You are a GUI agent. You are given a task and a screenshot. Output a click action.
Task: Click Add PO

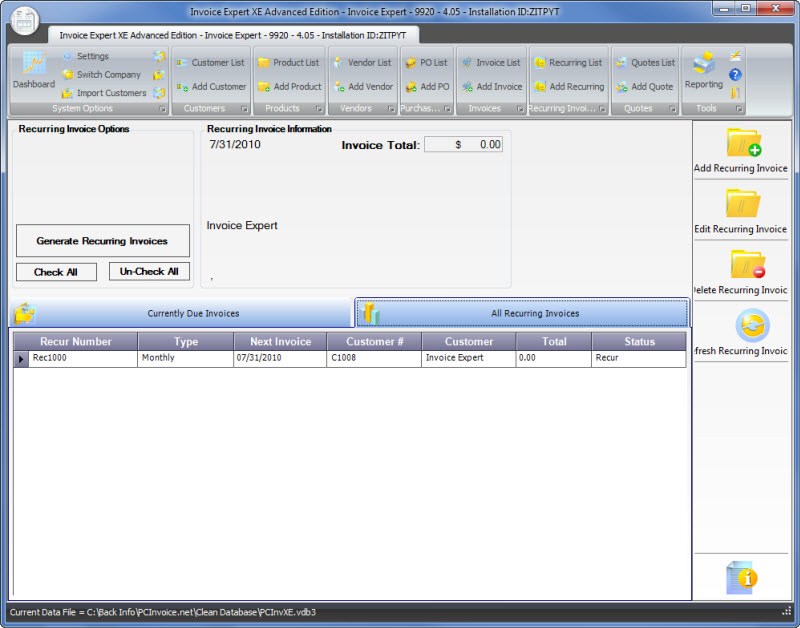427,87
